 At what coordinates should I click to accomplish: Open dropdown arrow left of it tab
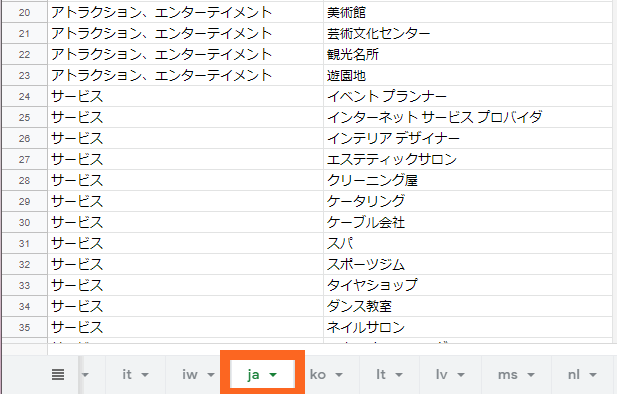tap(85, 375)
